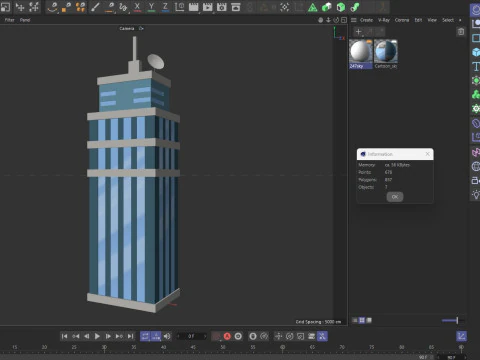Render to Picture Viewer clapperboard with play
Screen dimensions: 480x360
click(207, 7)
